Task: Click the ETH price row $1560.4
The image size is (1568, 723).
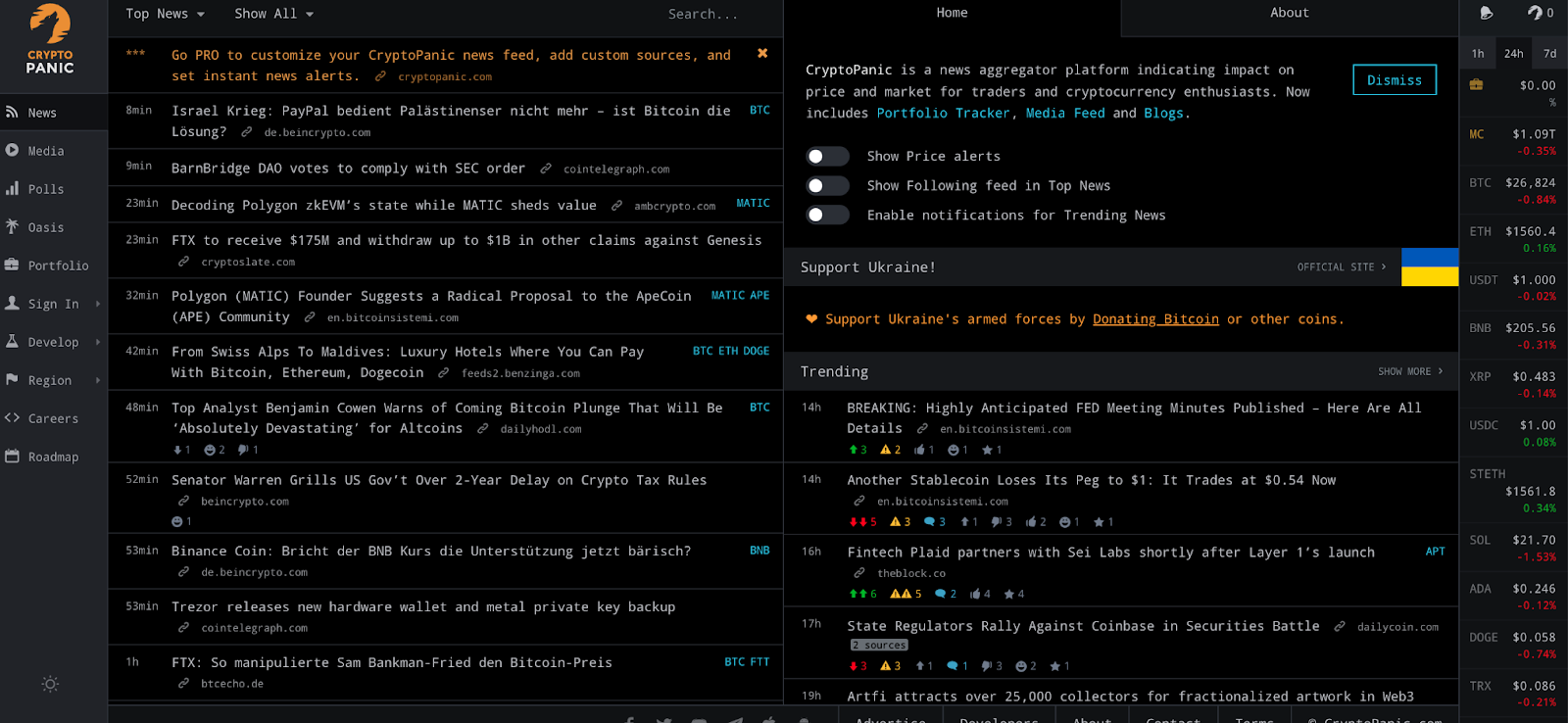Action: pyautogui.click(x=1513, y=239)
